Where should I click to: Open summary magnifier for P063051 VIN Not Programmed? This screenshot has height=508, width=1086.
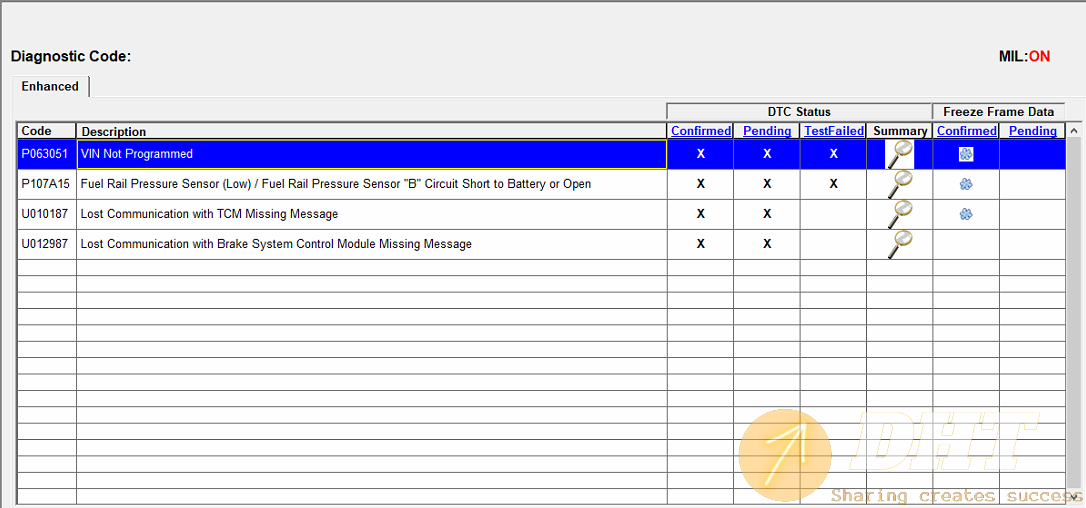coord(900,154)
